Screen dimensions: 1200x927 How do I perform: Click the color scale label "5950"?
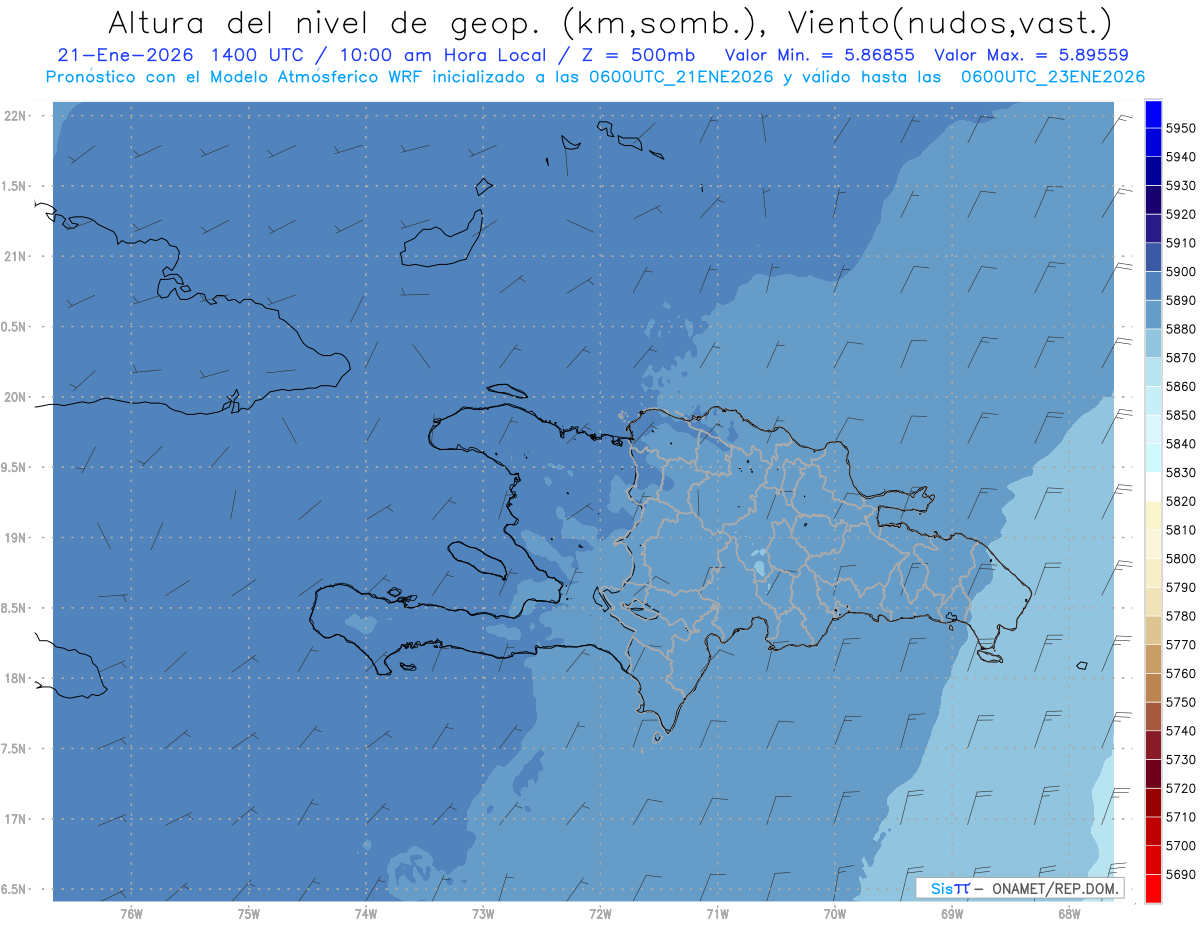(1180, 128)
